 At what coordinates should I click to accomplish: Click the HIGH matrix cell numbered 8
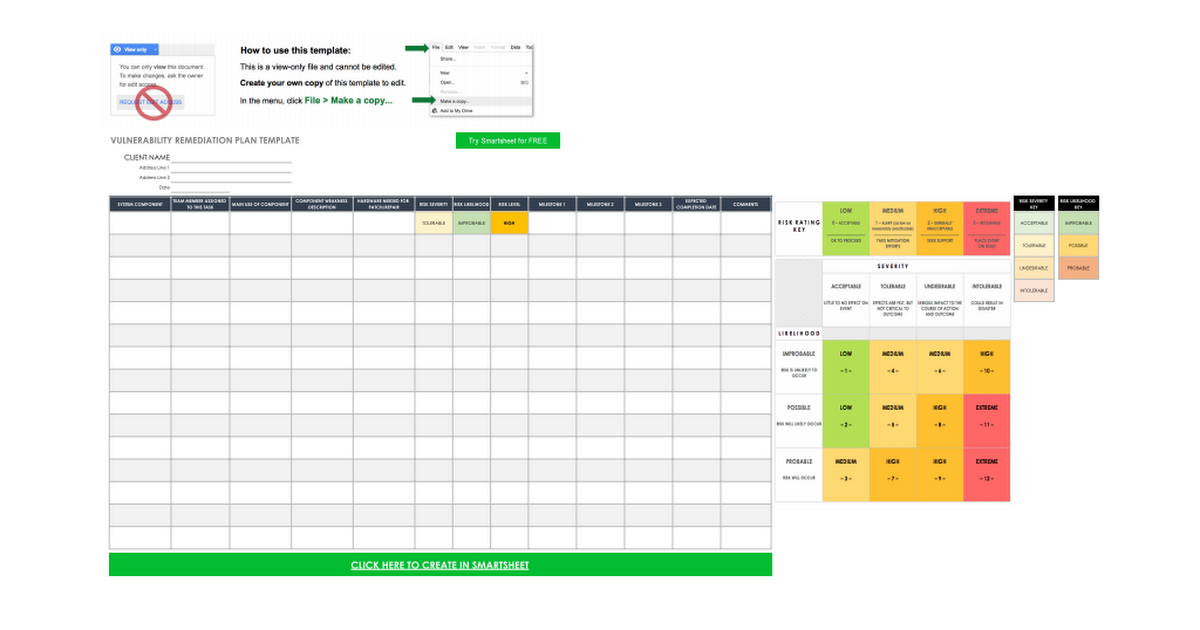coord(940,419)
